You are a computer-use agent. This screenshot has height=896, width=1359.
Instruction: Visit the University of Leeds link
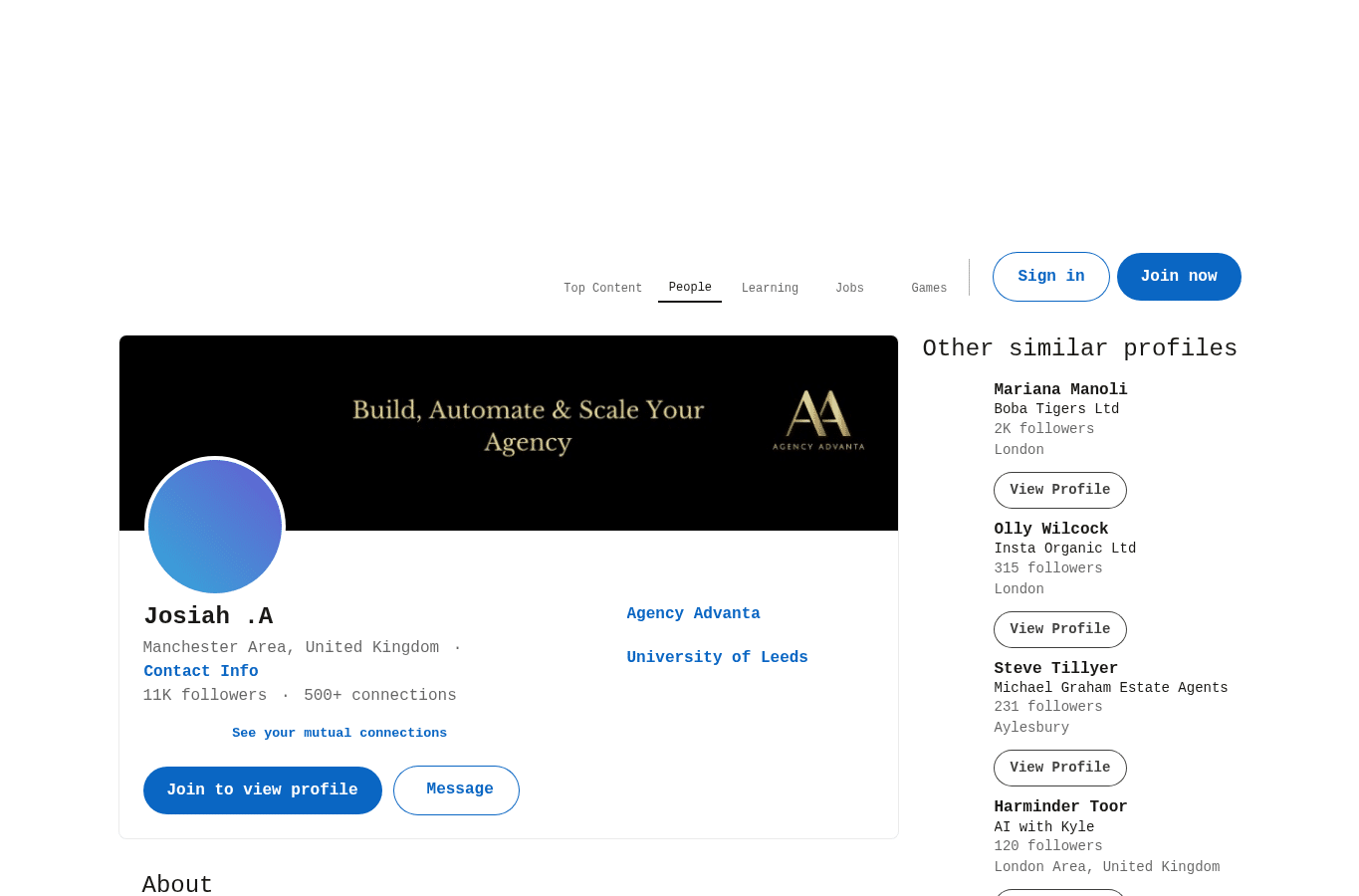click(x=717, y=658)
